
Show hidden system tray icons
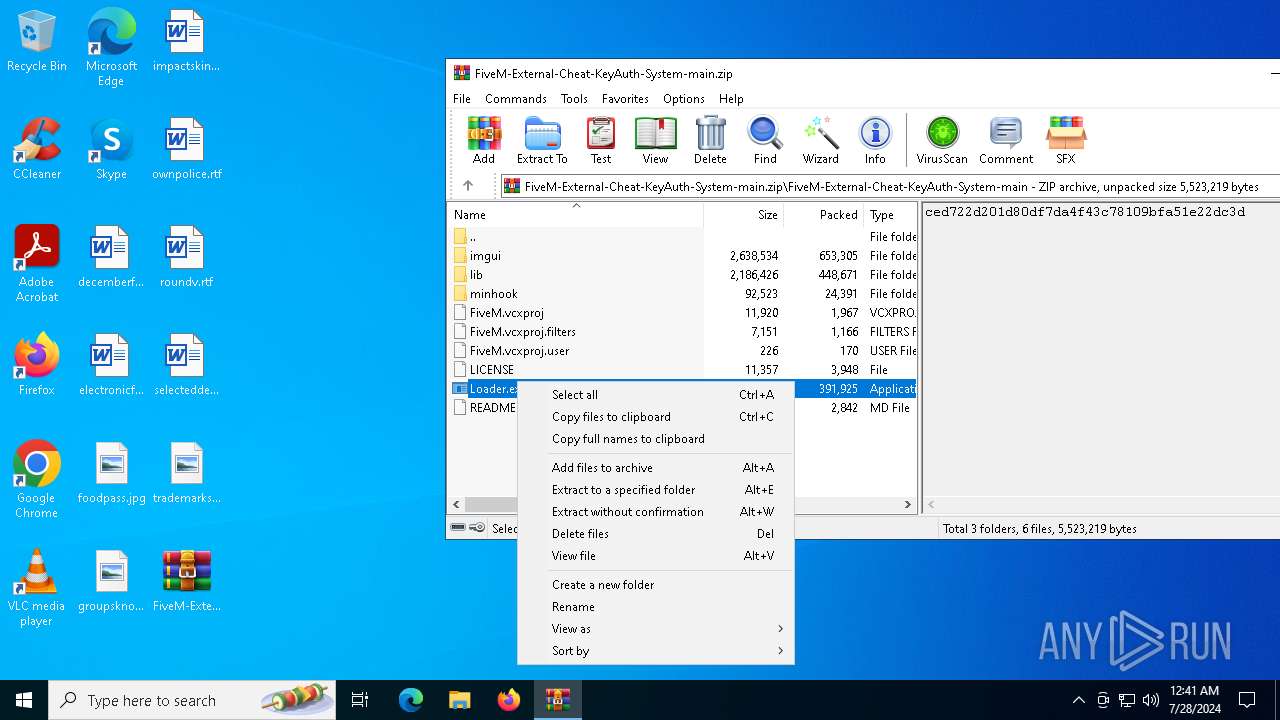1078,700
